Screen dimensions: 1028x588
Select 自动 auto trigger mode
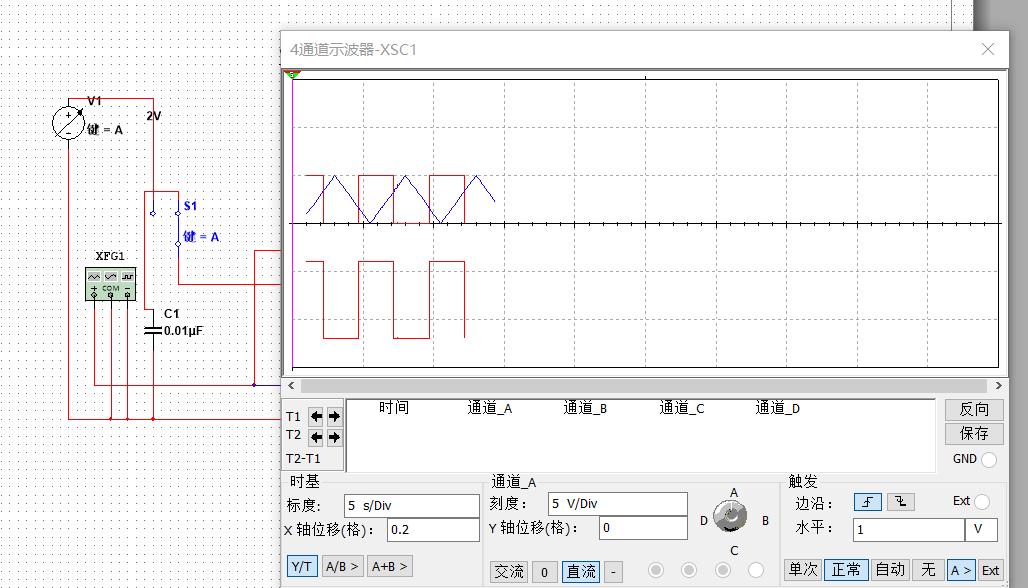click(x=890, y=570)
